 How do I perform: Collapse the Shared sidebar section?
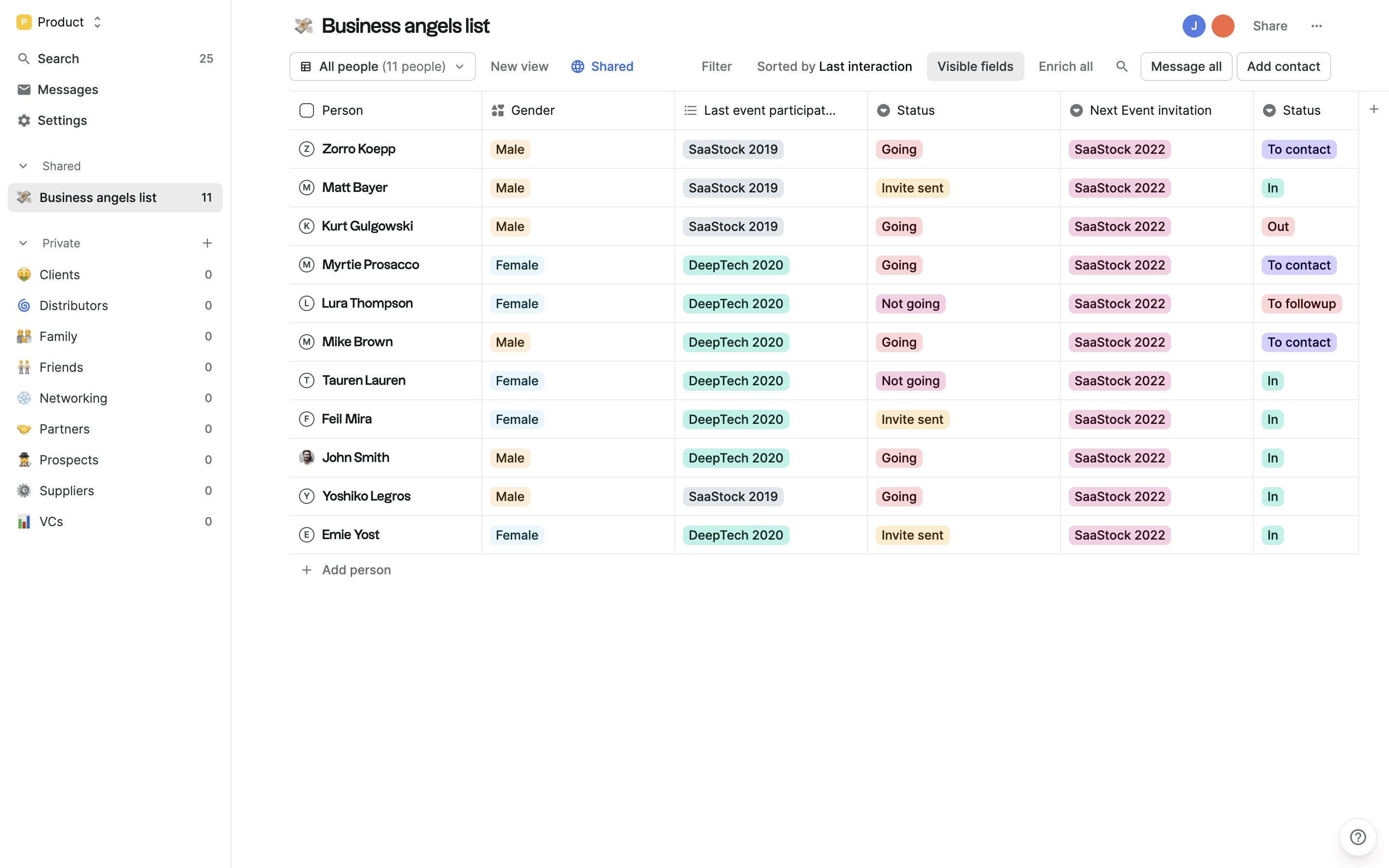[24, 166]
